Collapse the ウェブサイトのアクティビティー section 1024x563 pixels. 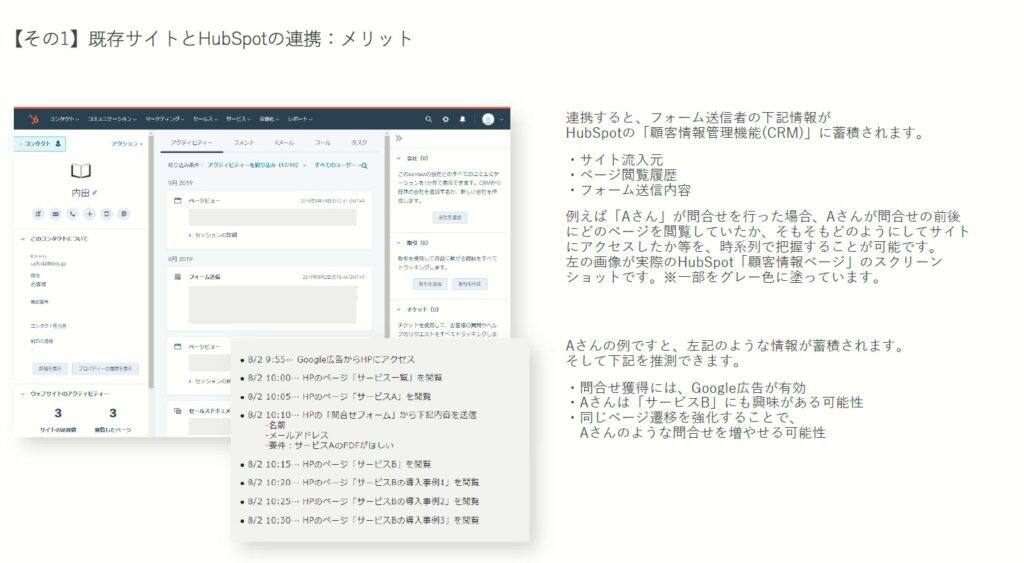[23, 394]
